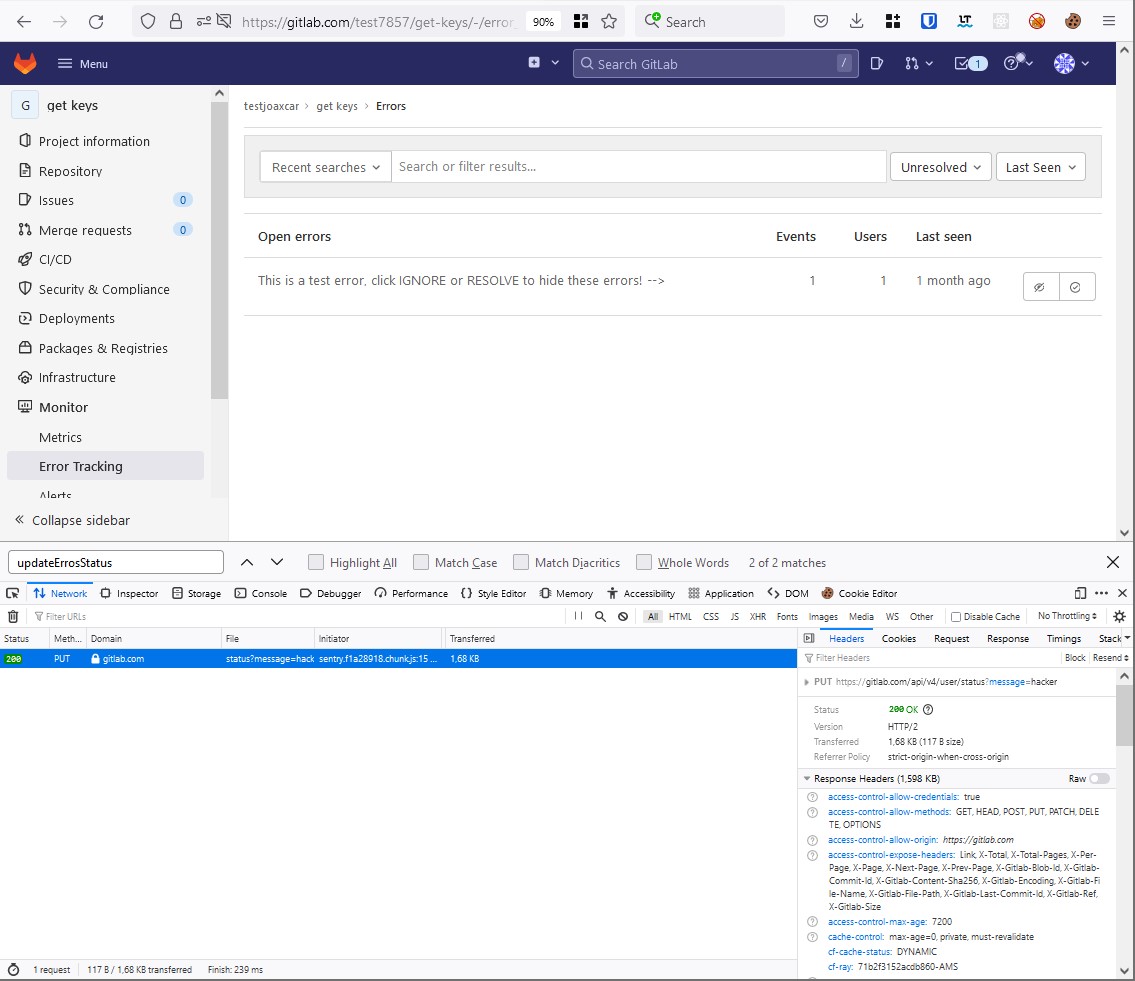
Task: Open the Recent searches dropdown
Action: point(326,167)
